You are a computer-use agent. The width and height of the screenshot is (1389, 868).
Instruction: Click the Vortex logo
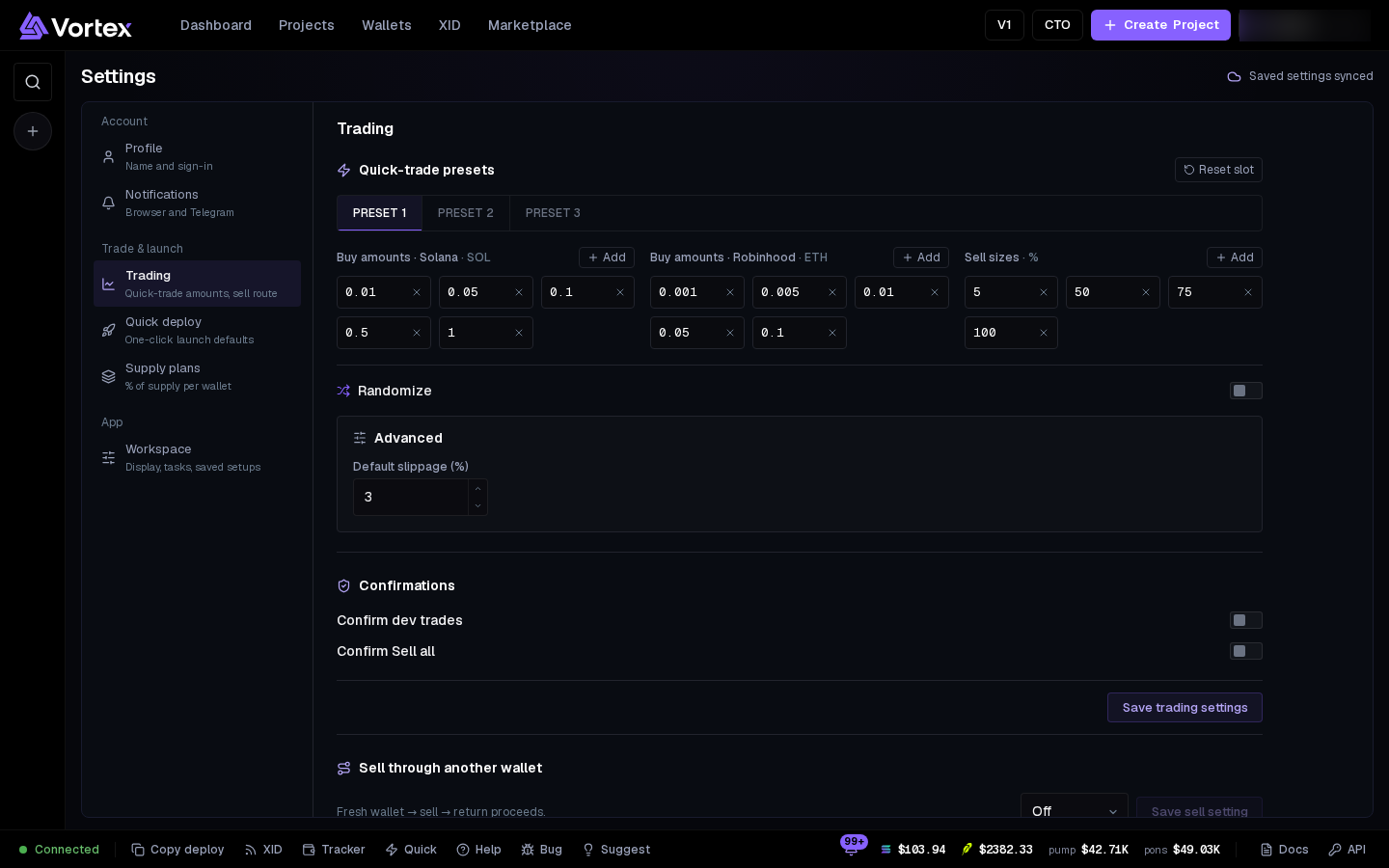click(x=75, y=26)
